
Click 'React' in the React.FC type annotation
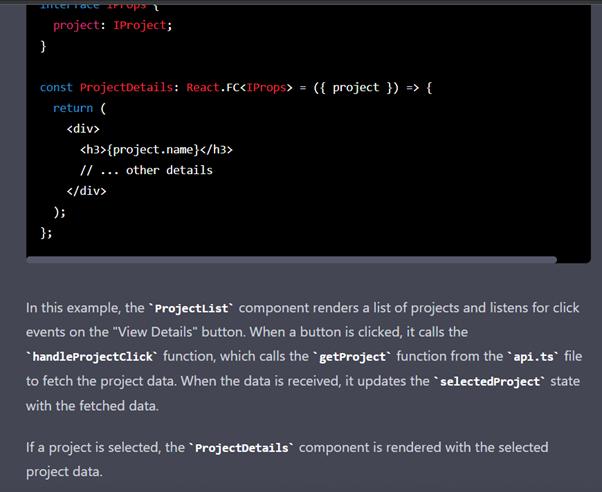pyautogui.click(x=203, y=88)
